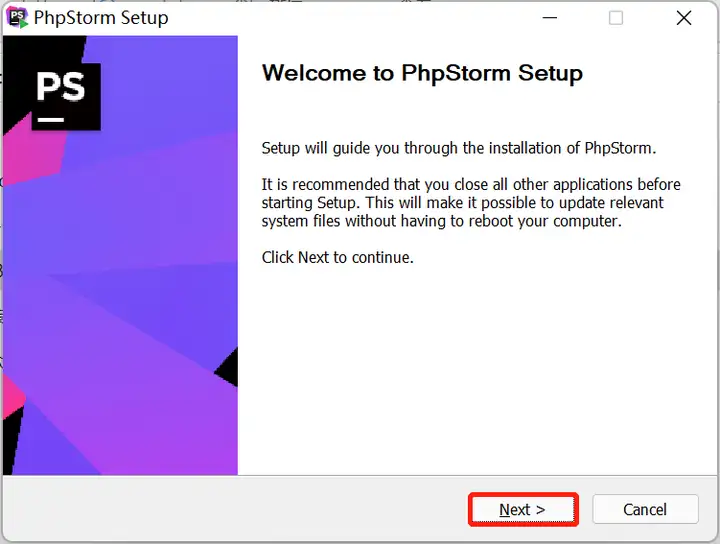Close the PhpStorm Setup window

[x=684, y=18]
